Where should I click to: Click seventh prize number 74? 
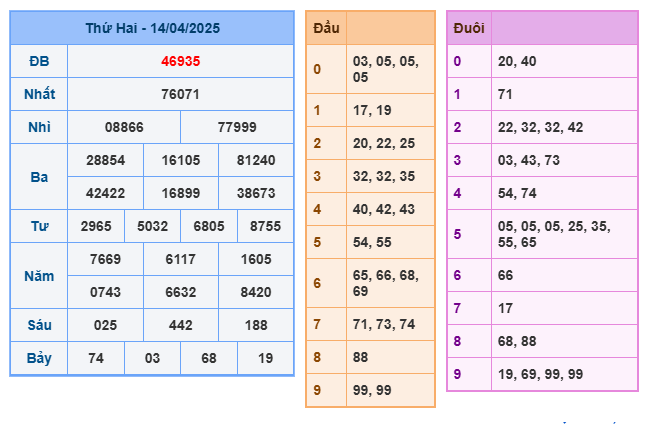click(96, 358)
